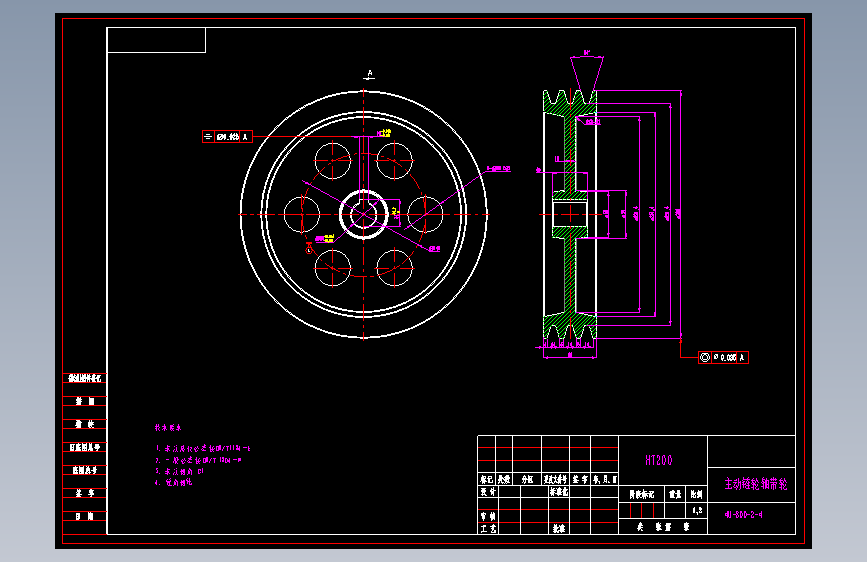
Task: Select the red datum circle symbol on bolt circle
Action: [x=309, y=250]
